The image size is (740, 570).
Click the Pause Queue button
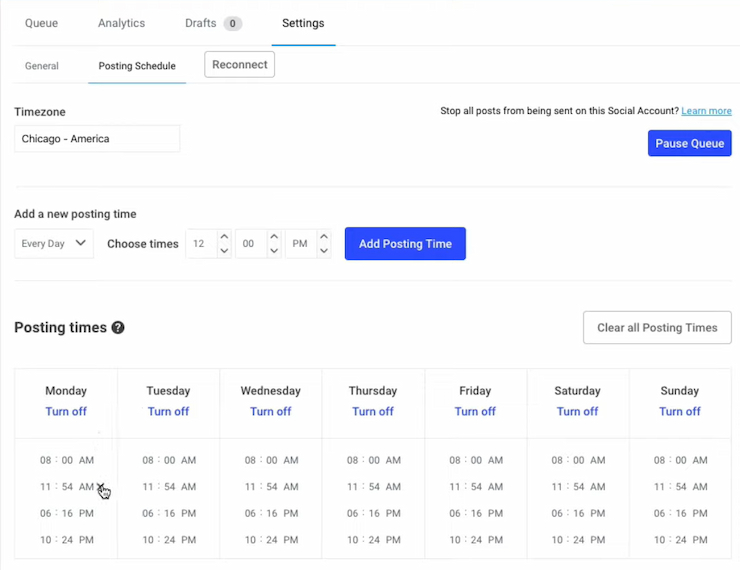(690, 143)
